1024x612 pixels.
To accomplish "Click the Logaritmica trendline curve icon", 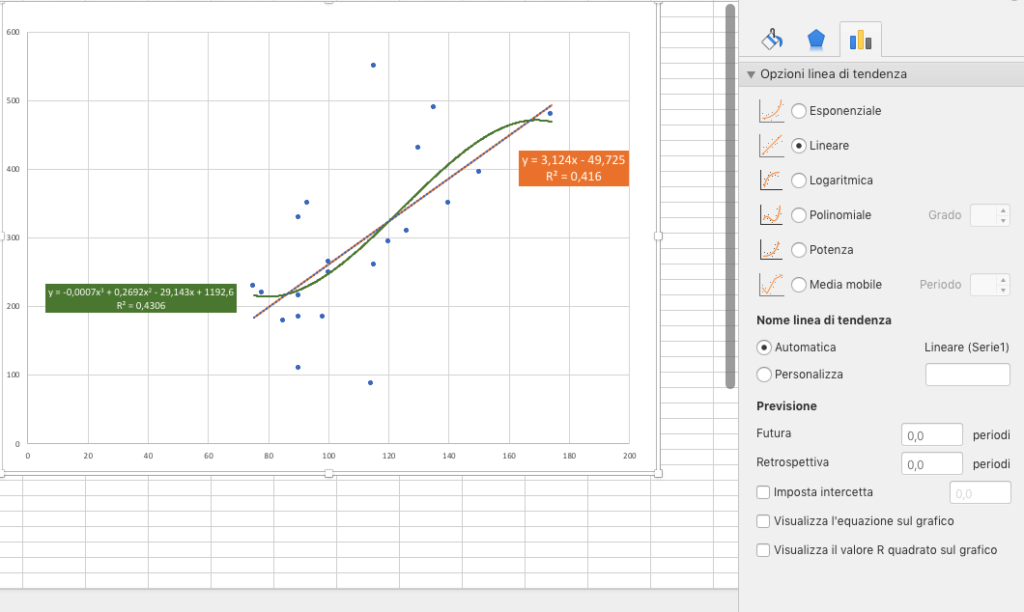I will pos(771,180).
